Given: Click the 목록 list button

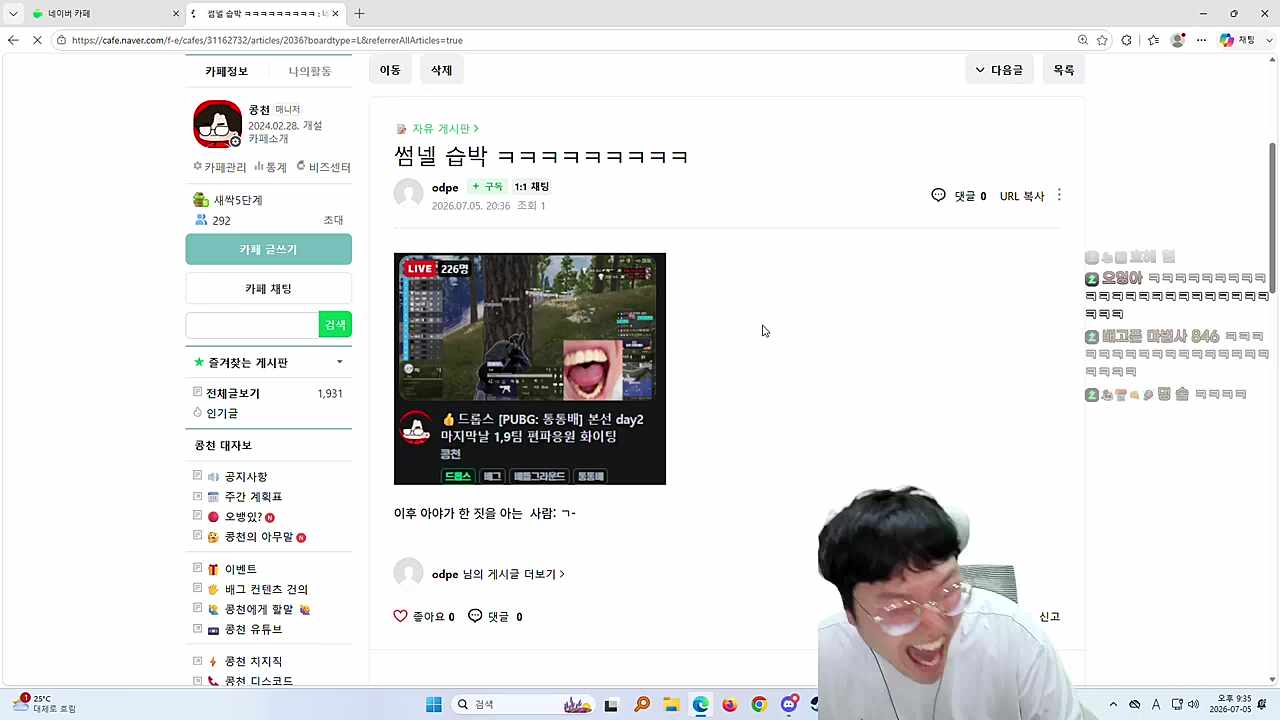Looking at the screenshot, I should 1063,70.
